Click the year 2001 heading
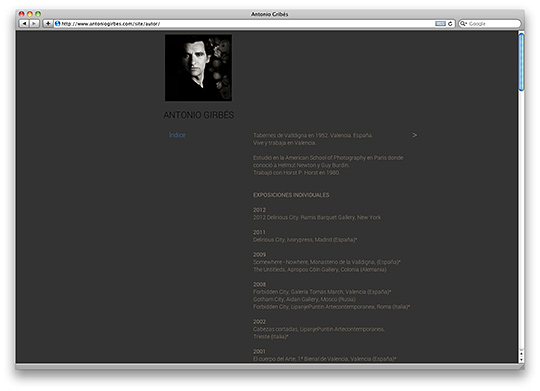The width and height of the screenshot is (540, 391). point(259,351)
